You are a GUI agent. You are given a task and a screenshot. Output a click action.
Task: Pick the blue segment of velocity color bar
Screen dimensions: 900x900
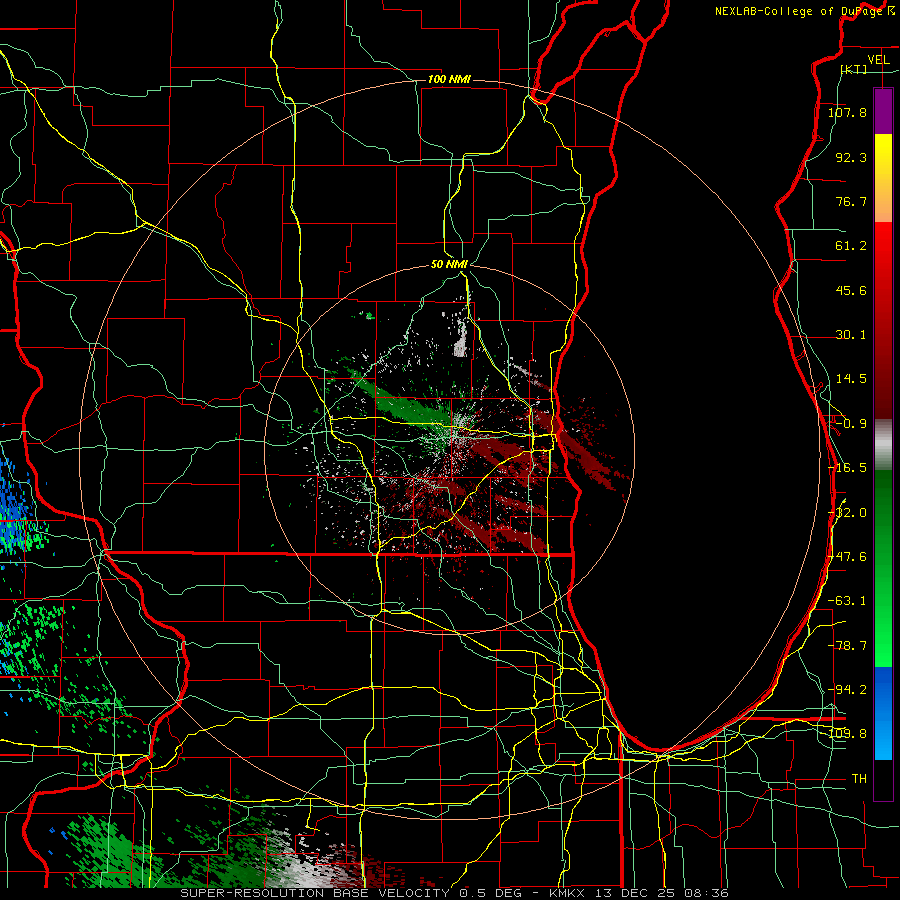tap(883, 713)
